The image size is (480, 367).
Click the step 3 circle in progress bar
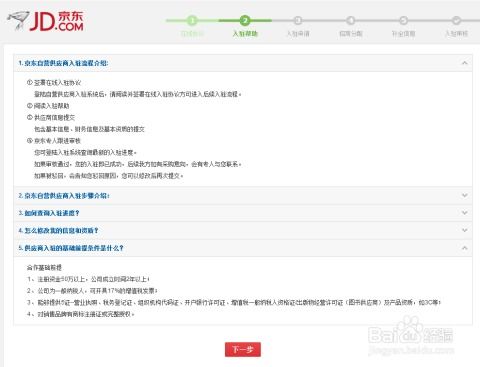click(298, 21)
